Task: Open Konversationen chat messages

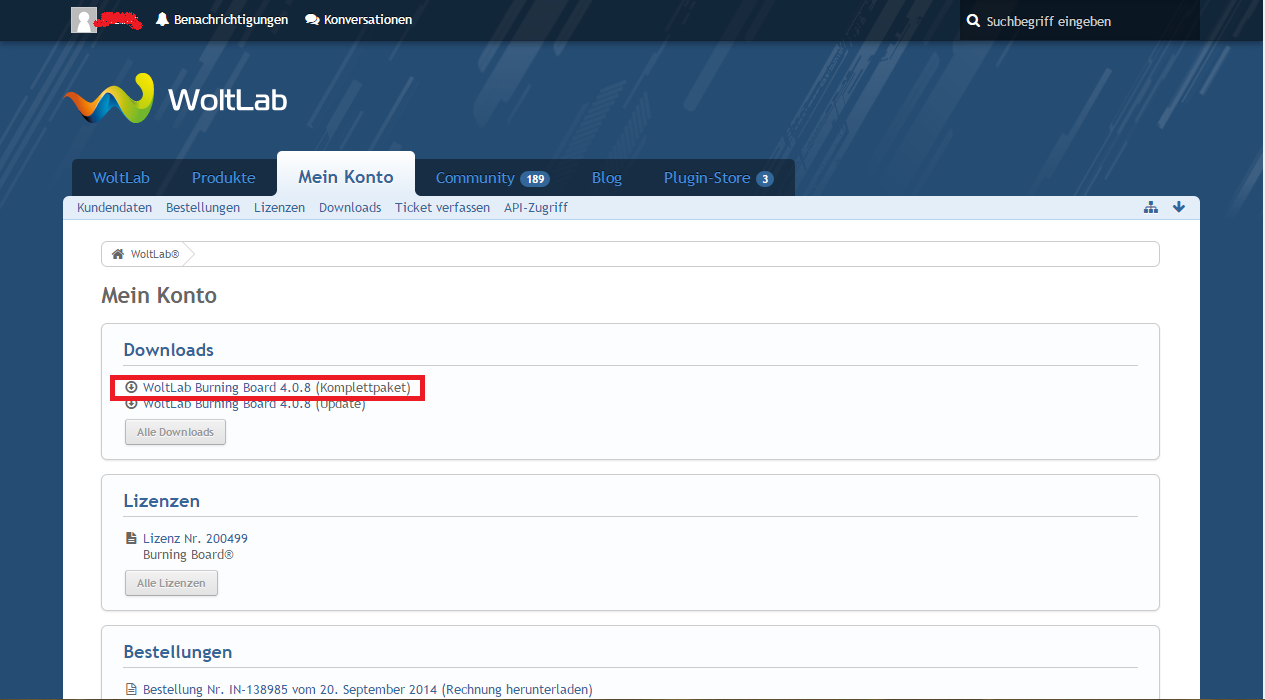Action: tap(358, 20)
